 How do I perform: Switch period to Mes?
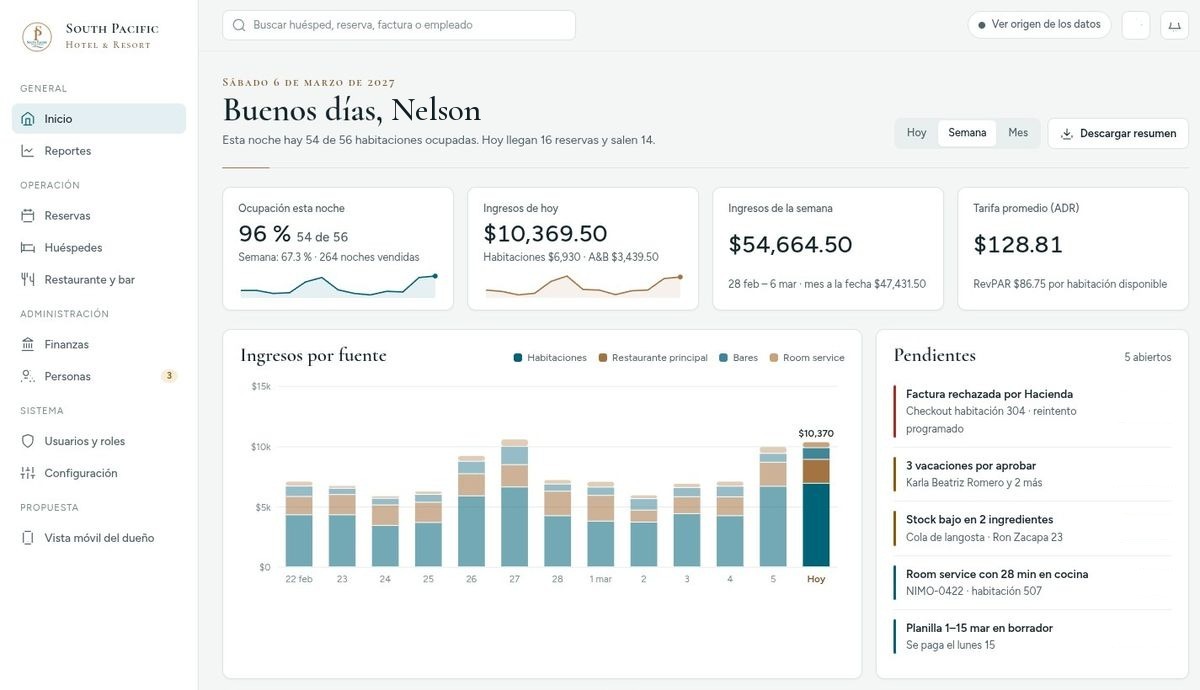click(1018, 133)
